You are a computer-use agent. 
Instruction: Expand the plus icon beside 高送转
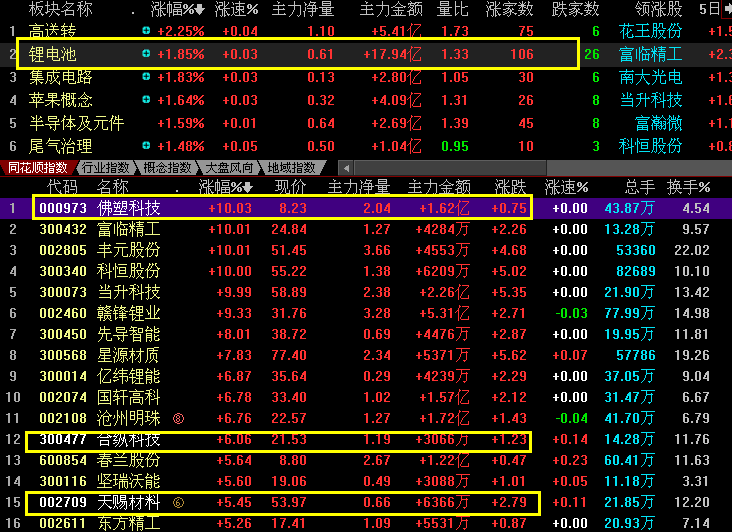pyautogui.click(x=146, y=31)
